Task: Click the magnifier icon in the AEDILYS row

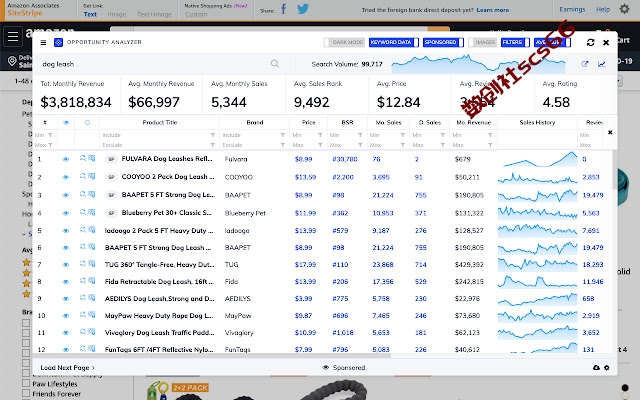Action: click(x=82, y=298)
